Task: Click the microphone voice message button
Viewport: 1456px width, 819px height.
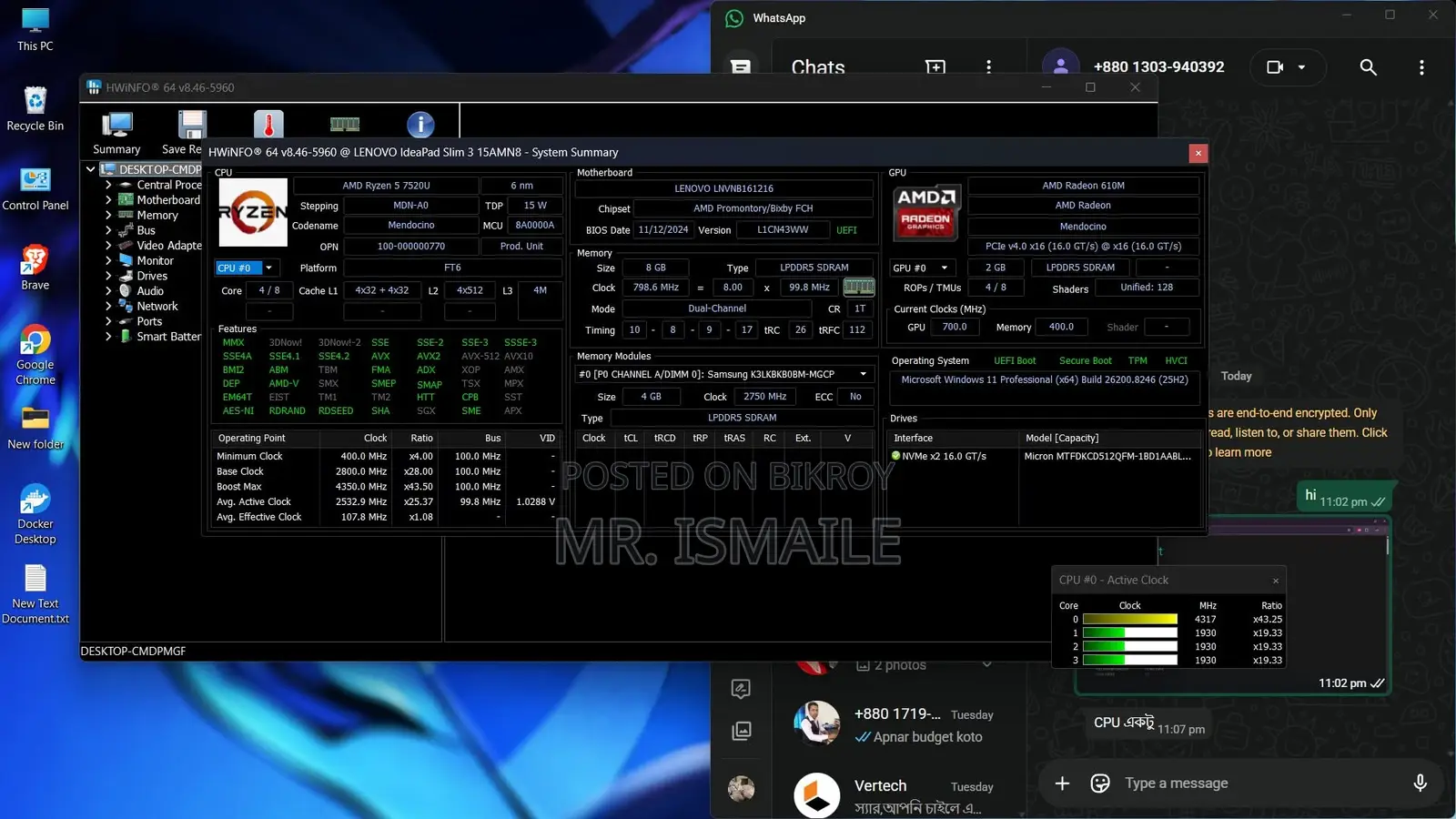Action: pos(1420,784)
